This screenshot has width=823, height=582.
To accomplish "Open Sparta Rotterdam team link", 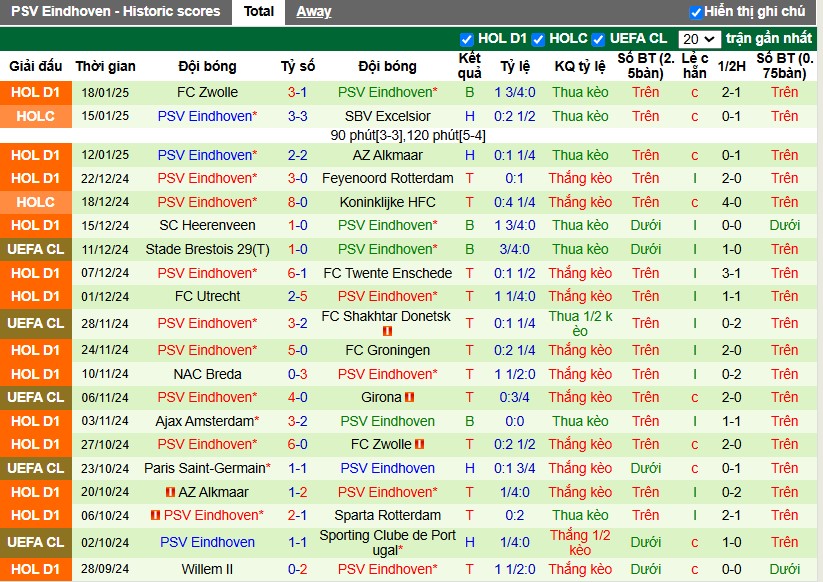I will pyautogui.click(x=387, y=515).
